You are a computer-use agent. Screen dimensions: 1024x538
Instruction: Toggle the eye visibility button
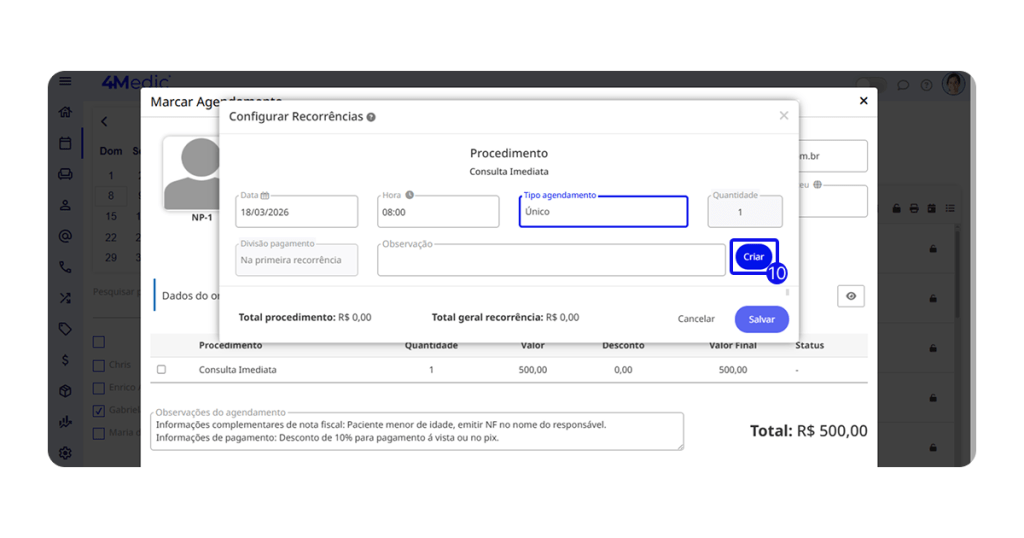(x=851, y=296)
